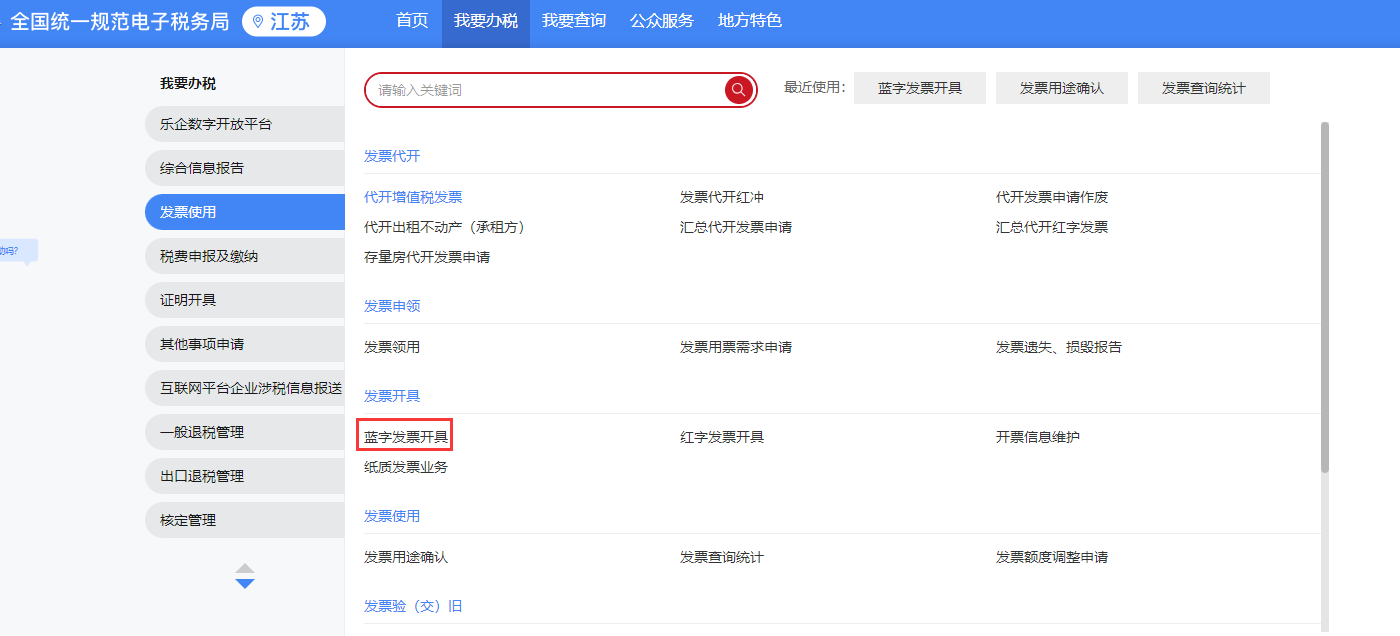Click the 发票查询统计 recent-use button

point(1203,88)
